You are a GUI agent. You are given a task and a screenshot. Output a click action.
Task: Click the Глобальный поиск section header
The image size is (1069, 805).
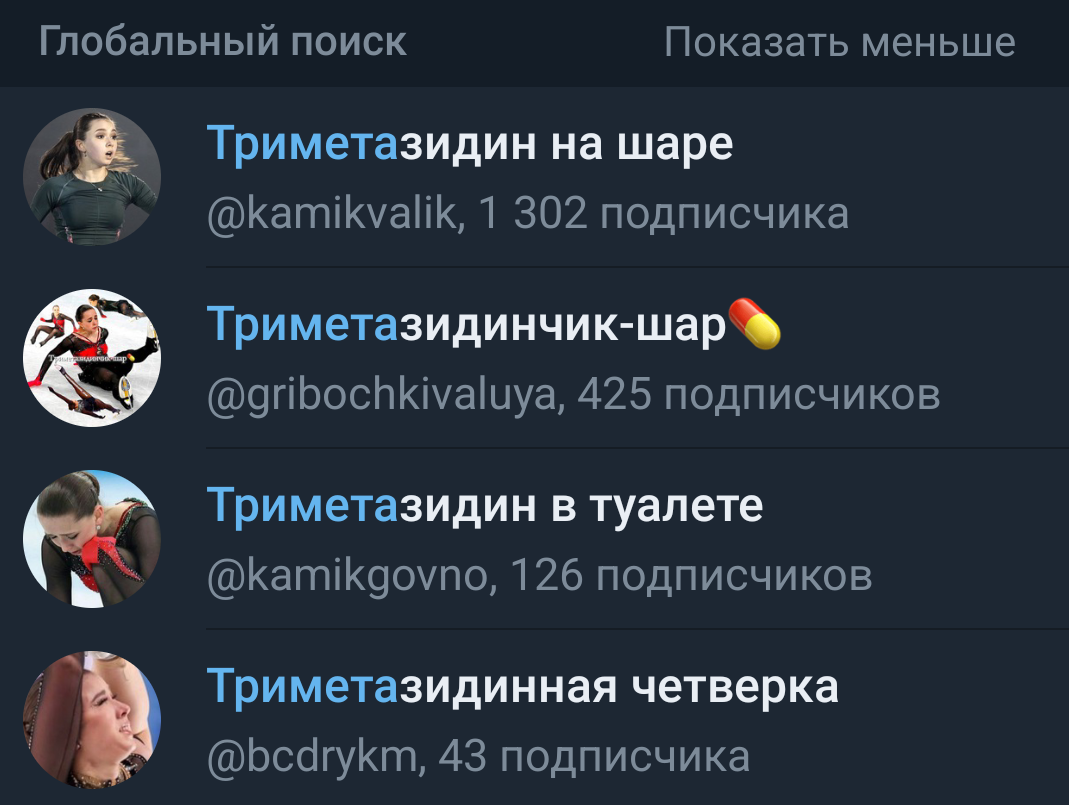[x=223, y=41]
